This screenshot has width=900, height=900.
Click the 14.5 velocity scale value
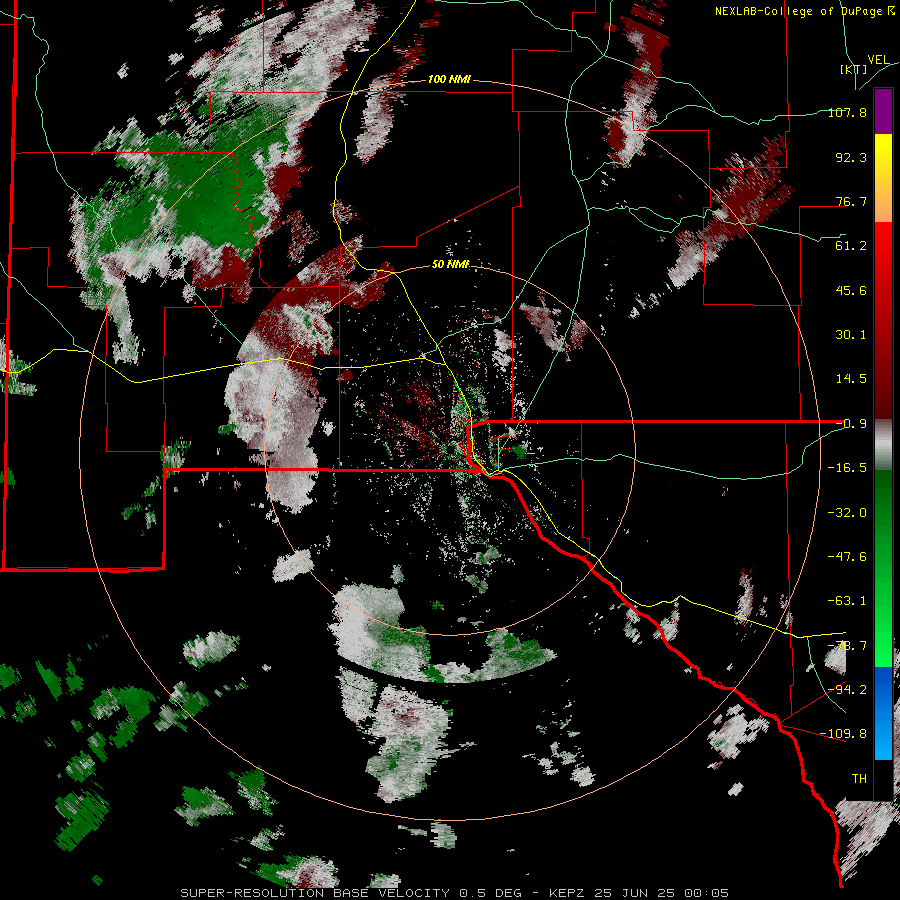[x=851, y=379]
